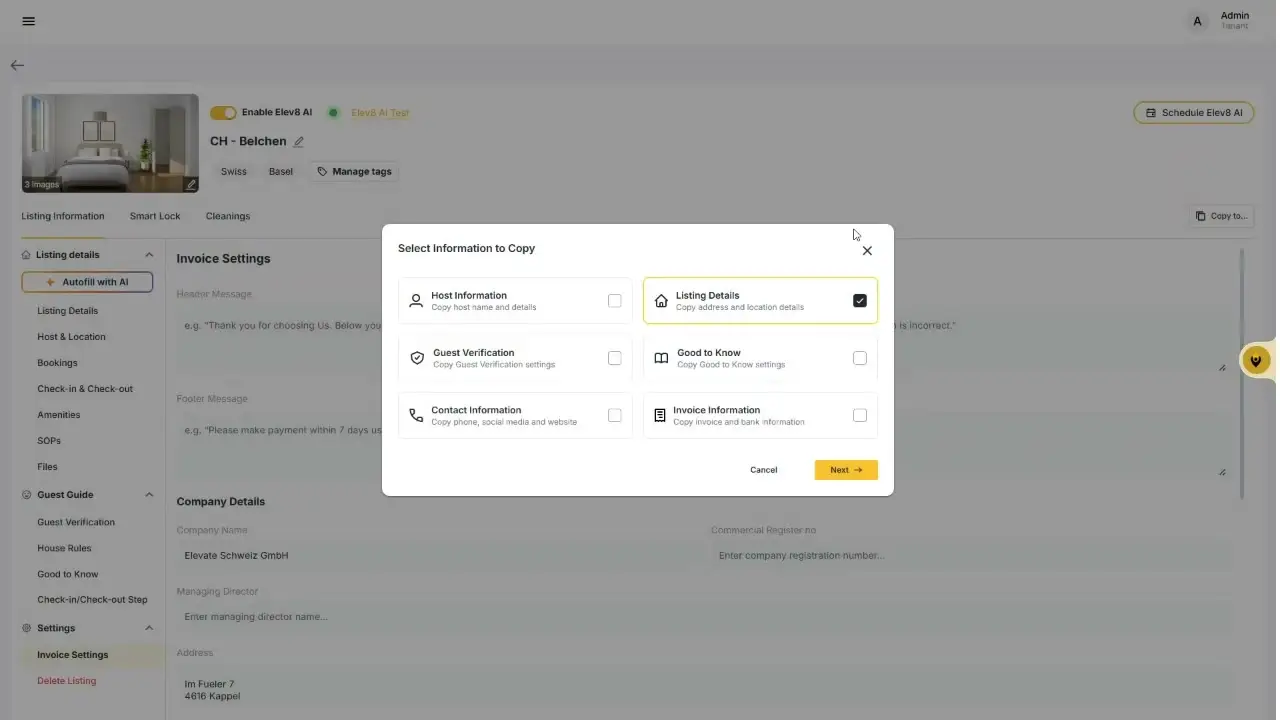
Task: Click the Host Information person icon
Action: tap(416, 301)
